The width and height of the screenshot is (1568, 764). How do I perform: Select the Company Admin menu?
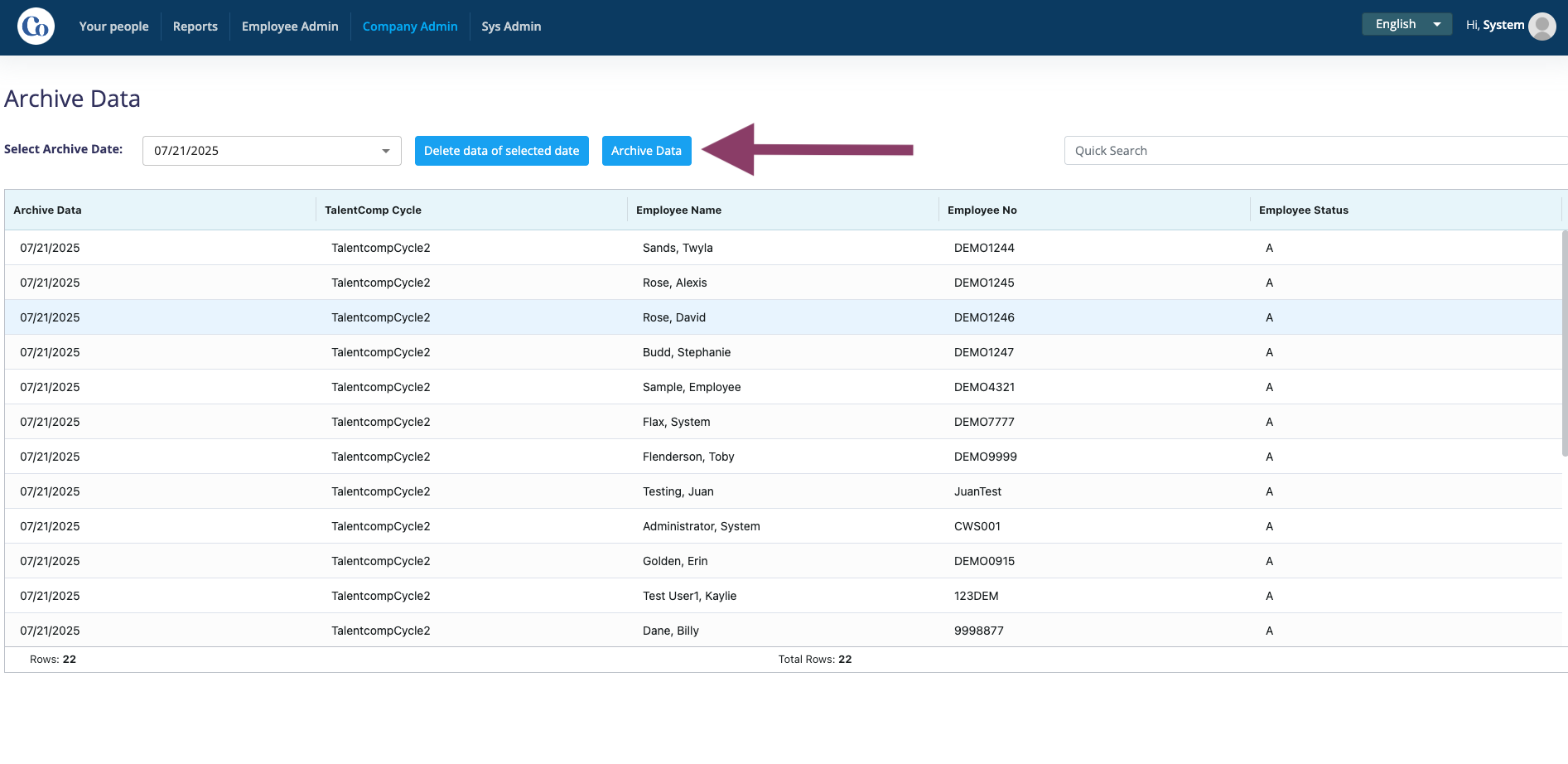[410, 27]
